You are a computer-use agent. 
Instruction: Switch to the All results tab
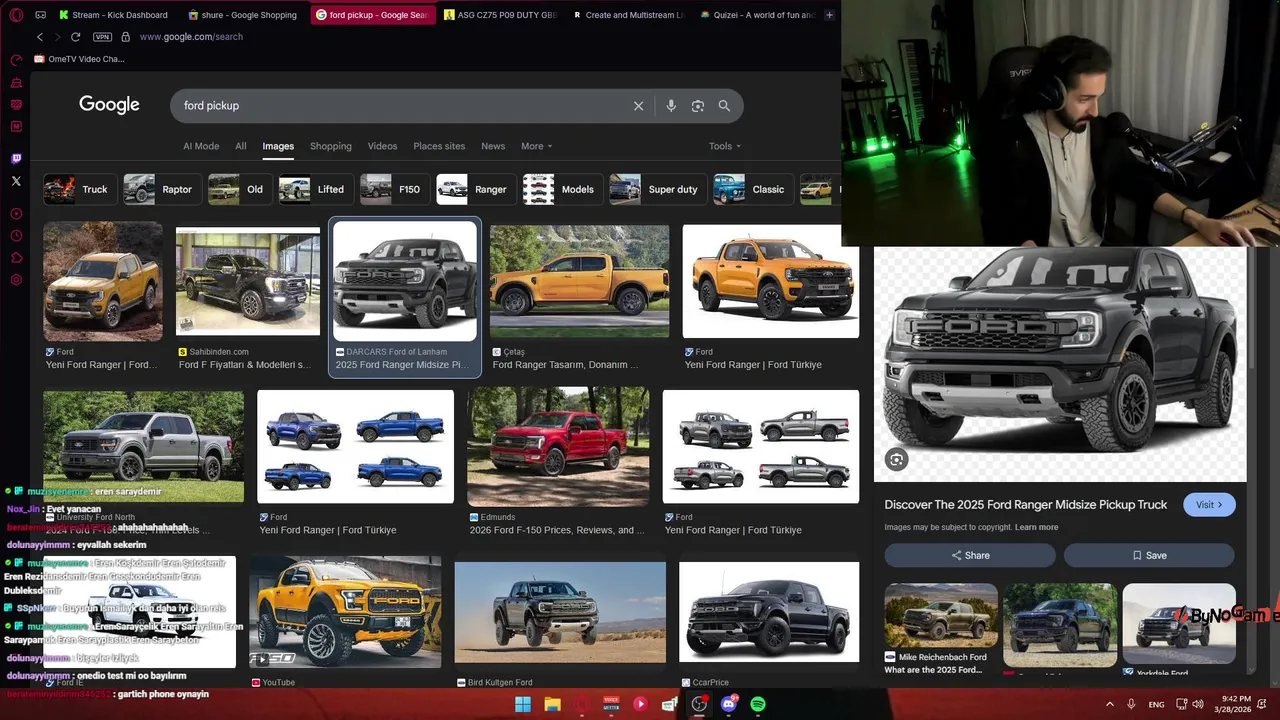point(241,146)
